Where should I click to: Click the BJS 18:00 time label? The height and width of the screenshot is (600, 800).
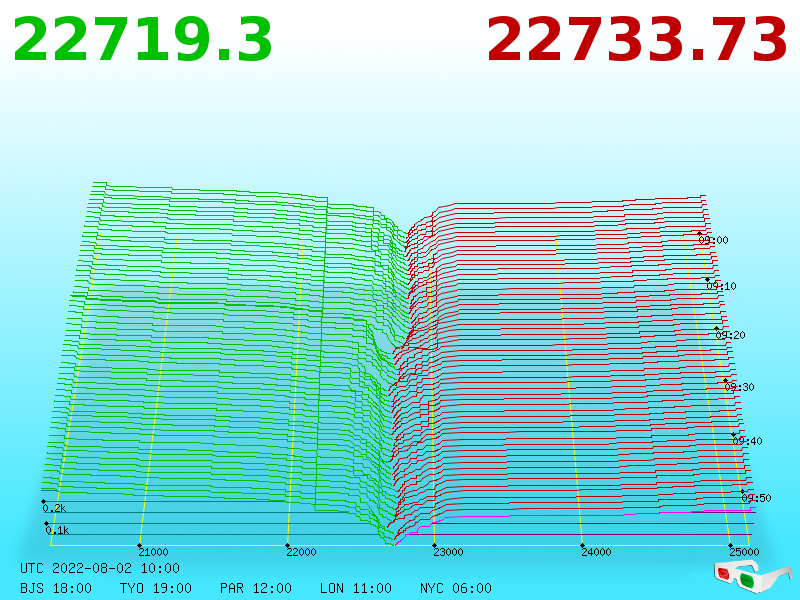tap(56, 588)
